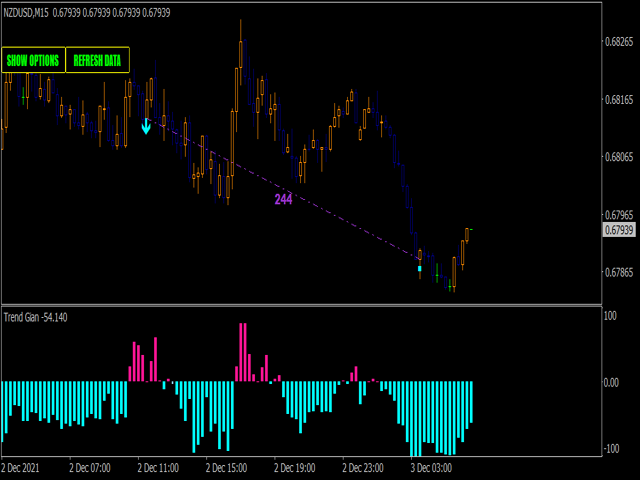Click the 0.67865 price scale value

[x=619, y=272]
